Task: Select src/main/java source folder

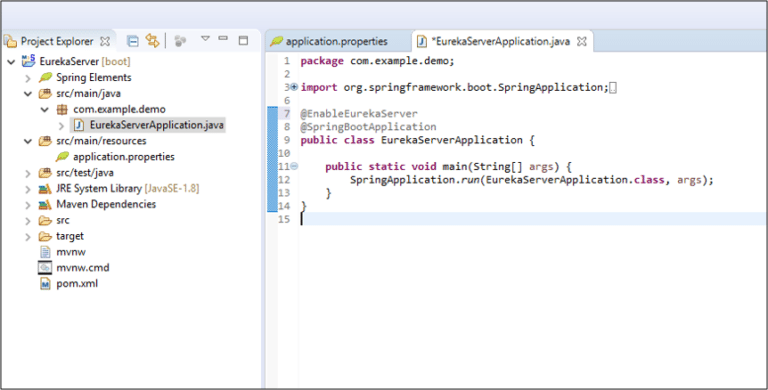Action: click(x=88, y=94)
